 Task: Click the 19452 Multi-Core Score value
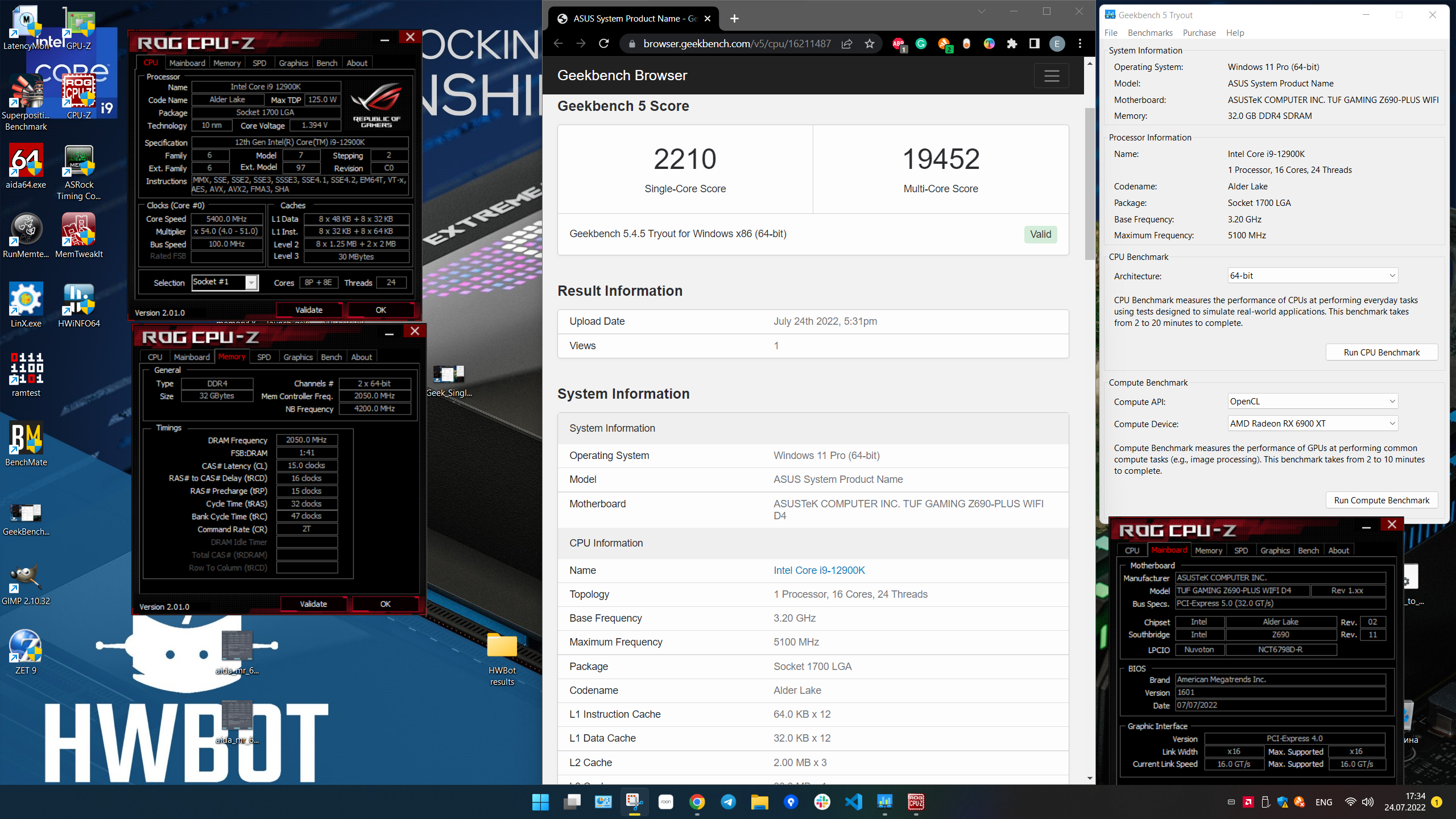[x=941, y=159]
